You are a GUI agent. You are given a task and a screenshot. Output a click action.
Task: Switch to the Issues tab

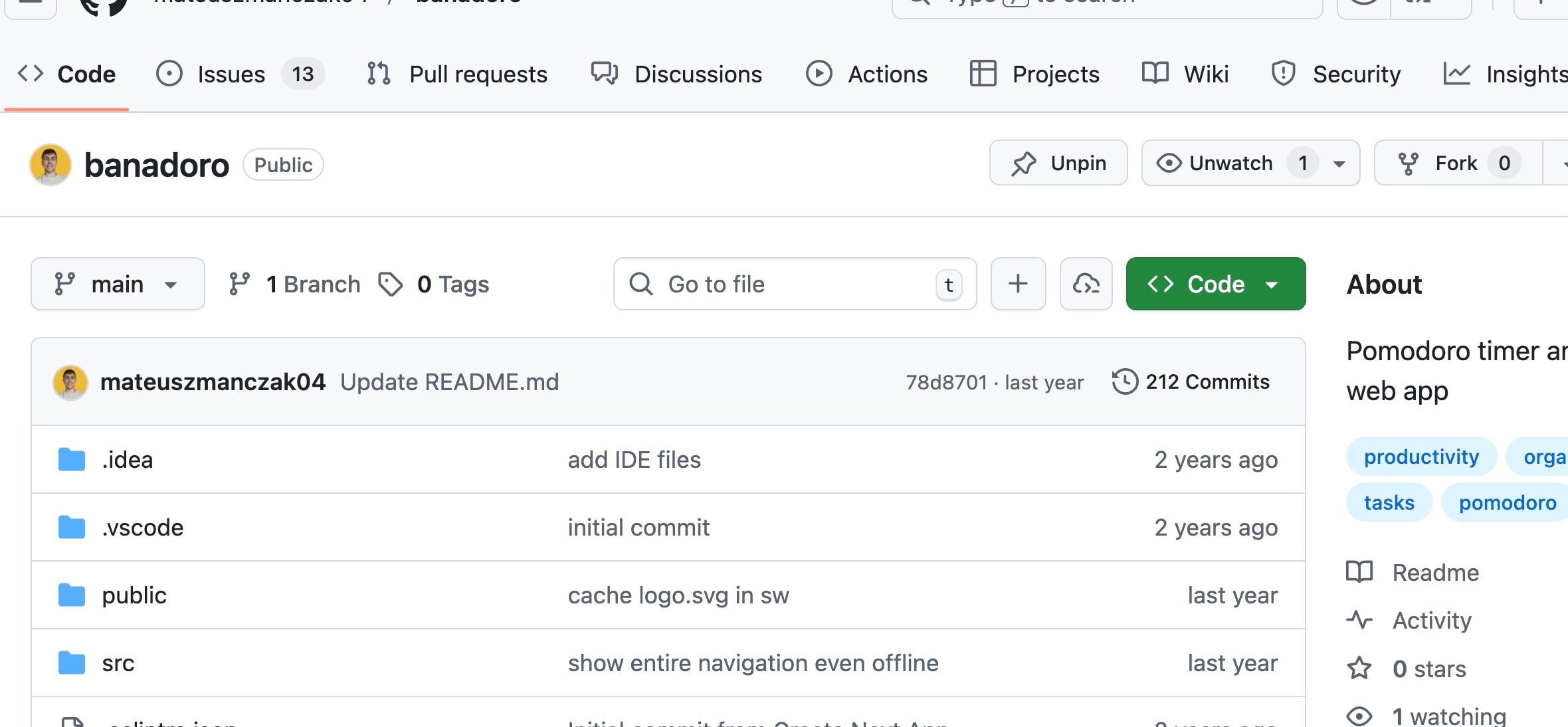[x=231, y=74]
